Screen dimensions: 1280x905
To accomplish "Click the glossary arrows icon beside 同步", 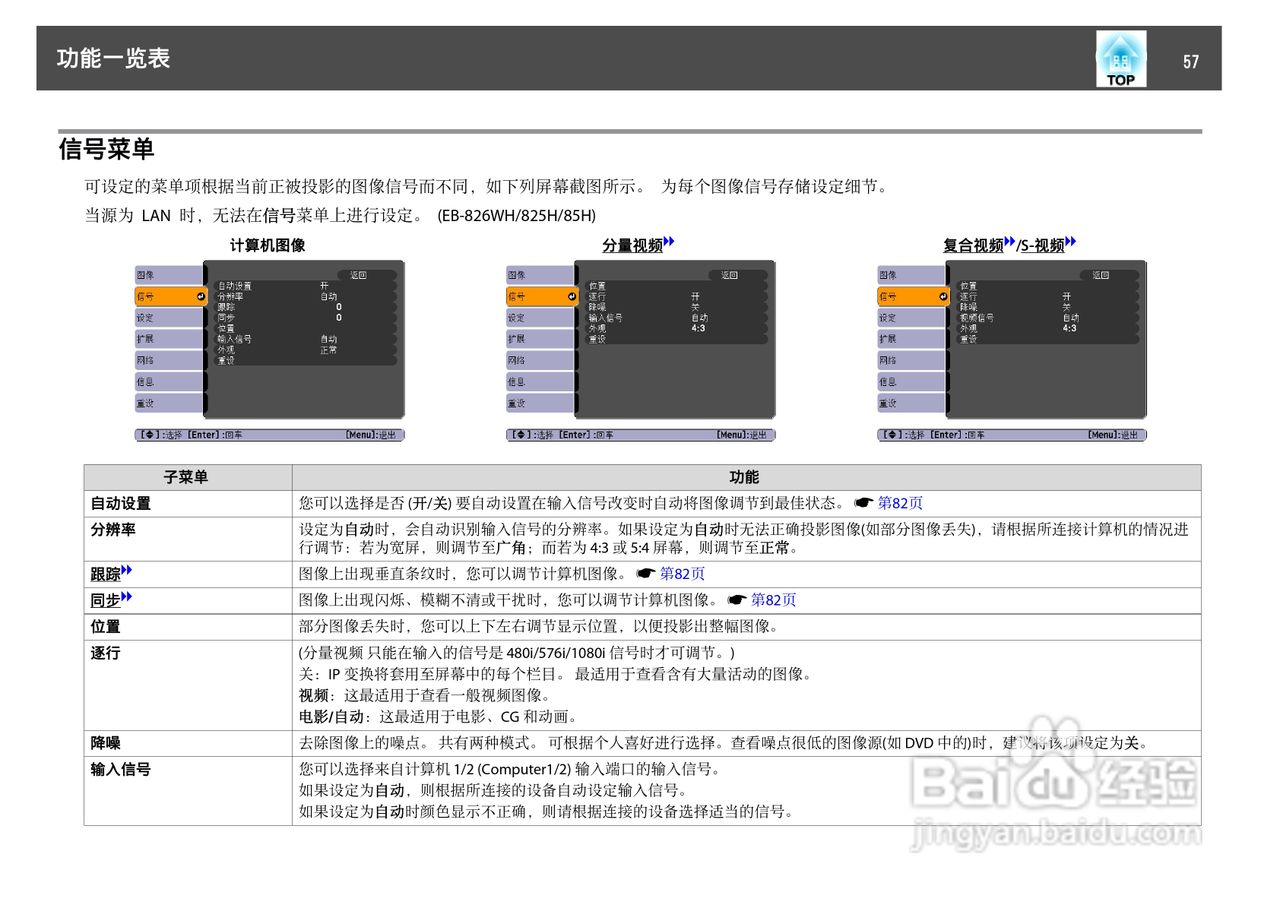I will point(127,597).
